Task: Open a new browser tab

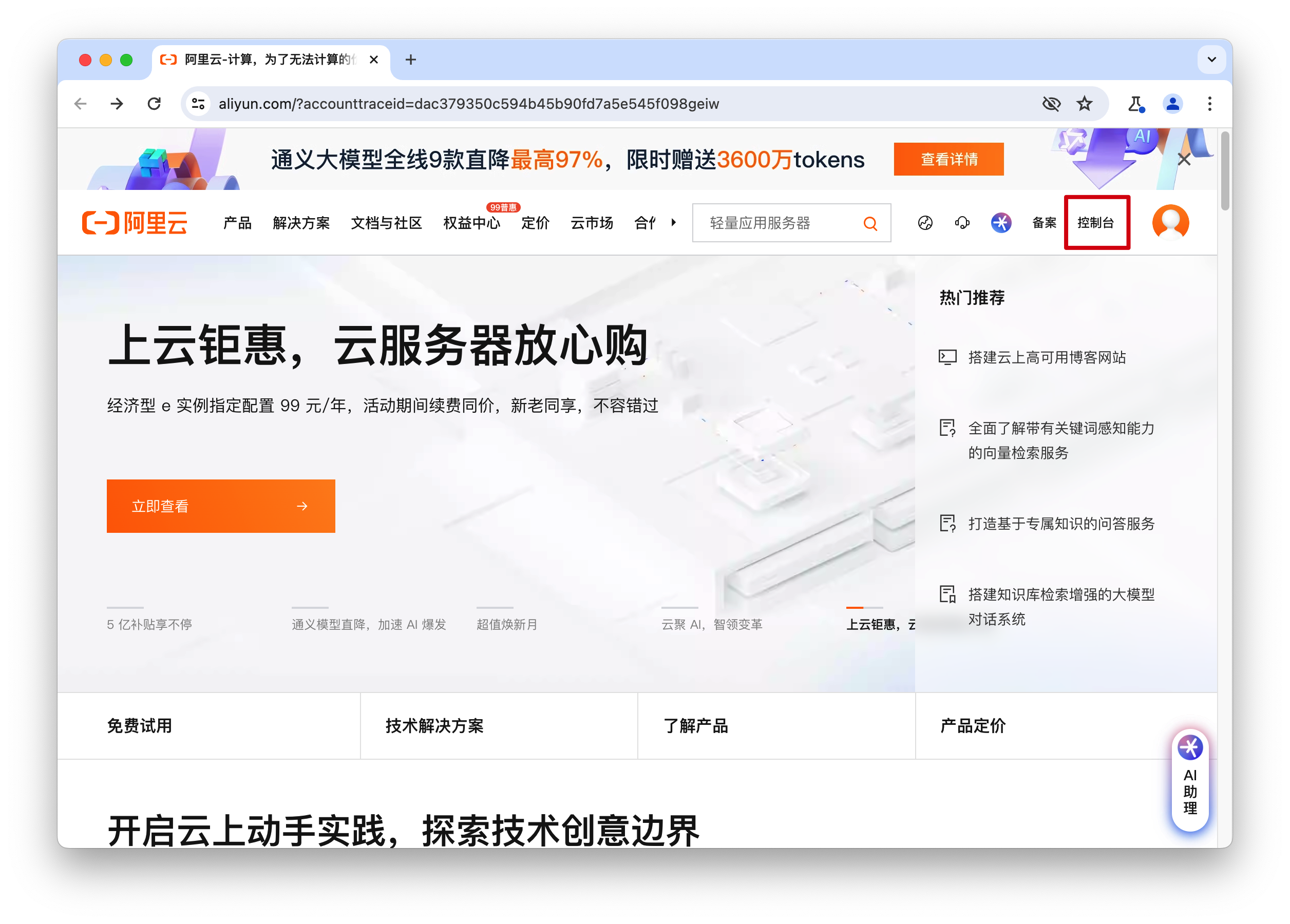Action: point(411,59)
